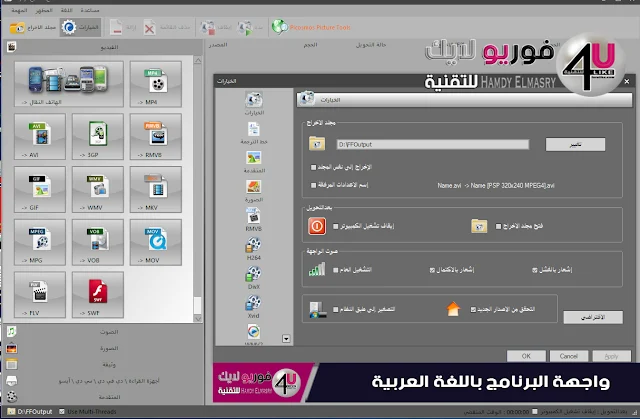640x419 pixels.
Task: Click the down arrow under options sidebar list
Action: 286,339
